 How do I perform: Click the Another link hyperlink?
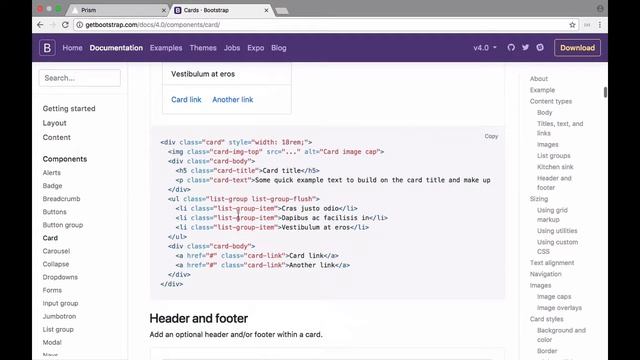pyautogui.click(x=233, y=100)
